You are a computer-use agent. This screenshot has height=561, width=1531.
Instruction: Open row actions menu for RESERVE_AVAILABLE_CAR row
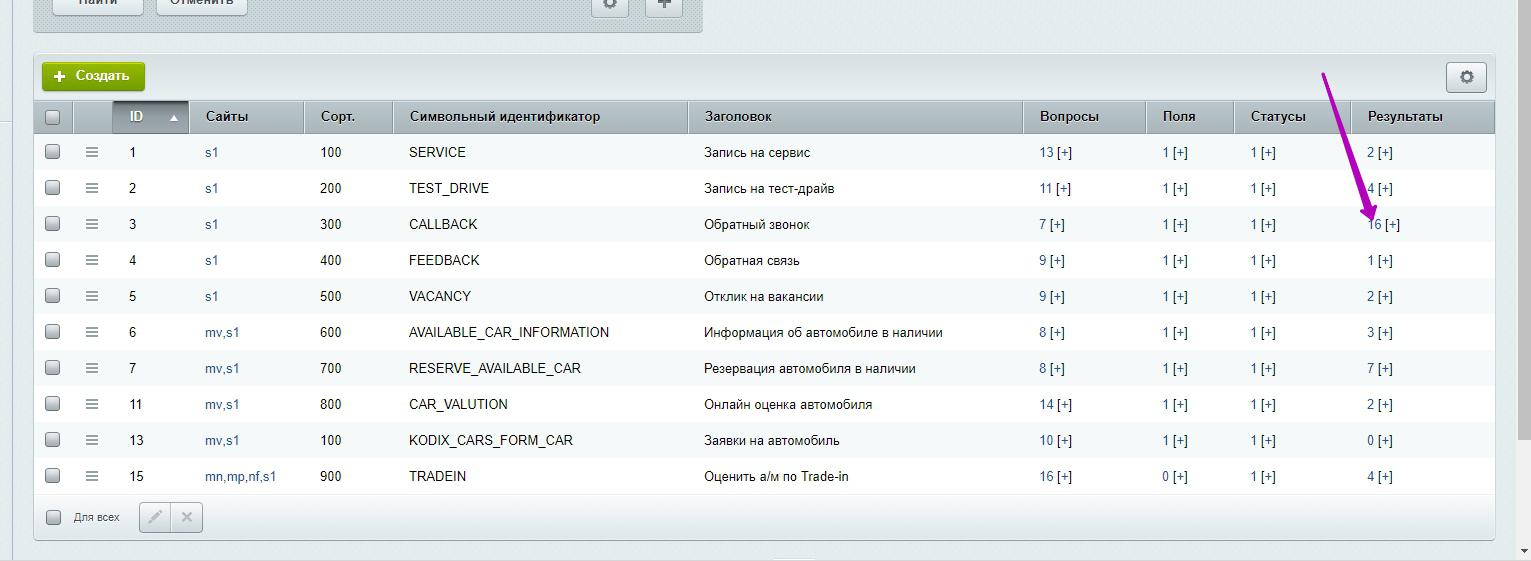tap(92, 368)
